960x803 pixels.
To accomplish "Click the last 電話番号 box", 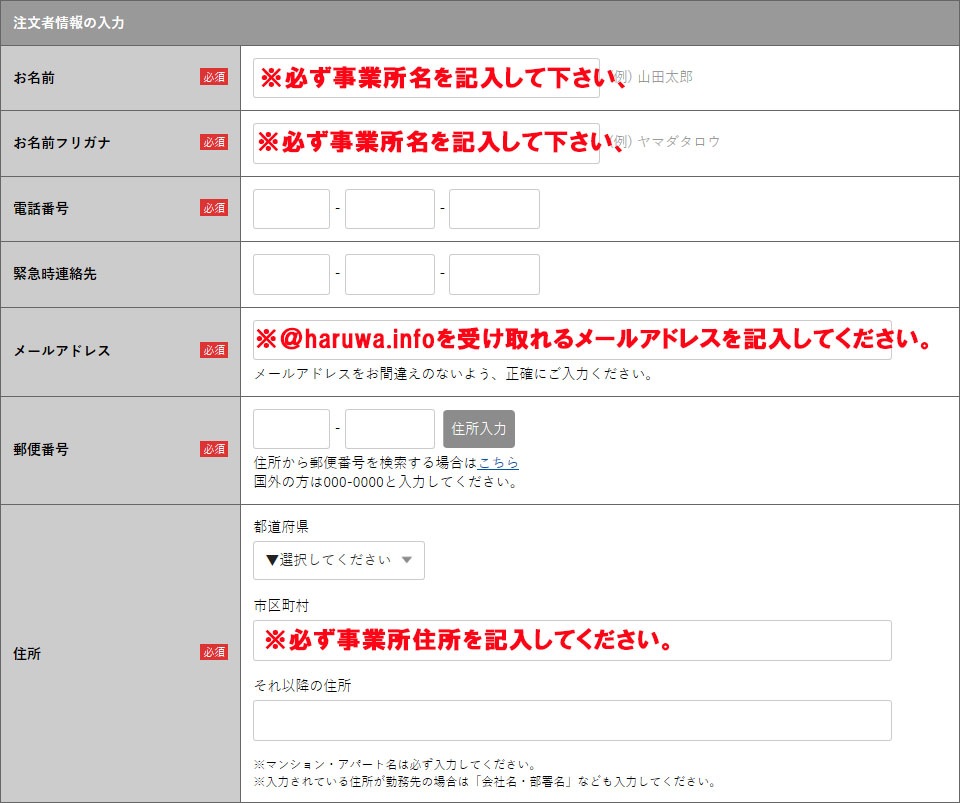I will point(494,209).
